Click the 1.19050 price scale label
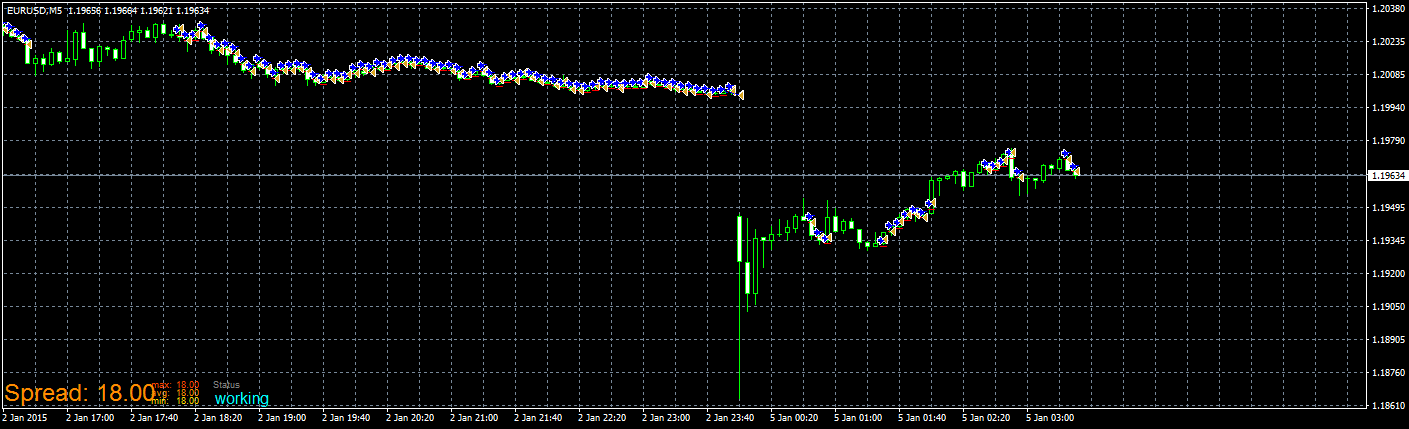 1387,307
